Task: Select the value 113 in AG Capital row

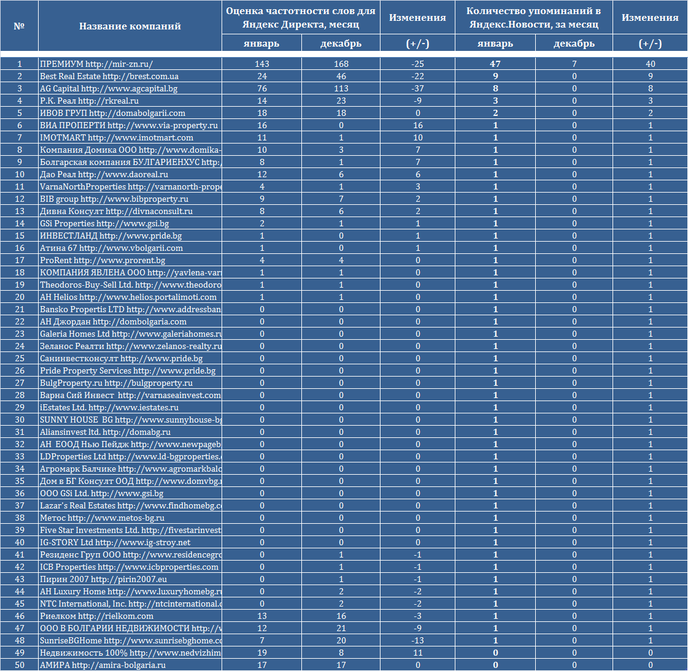Action: pos(341,88)
